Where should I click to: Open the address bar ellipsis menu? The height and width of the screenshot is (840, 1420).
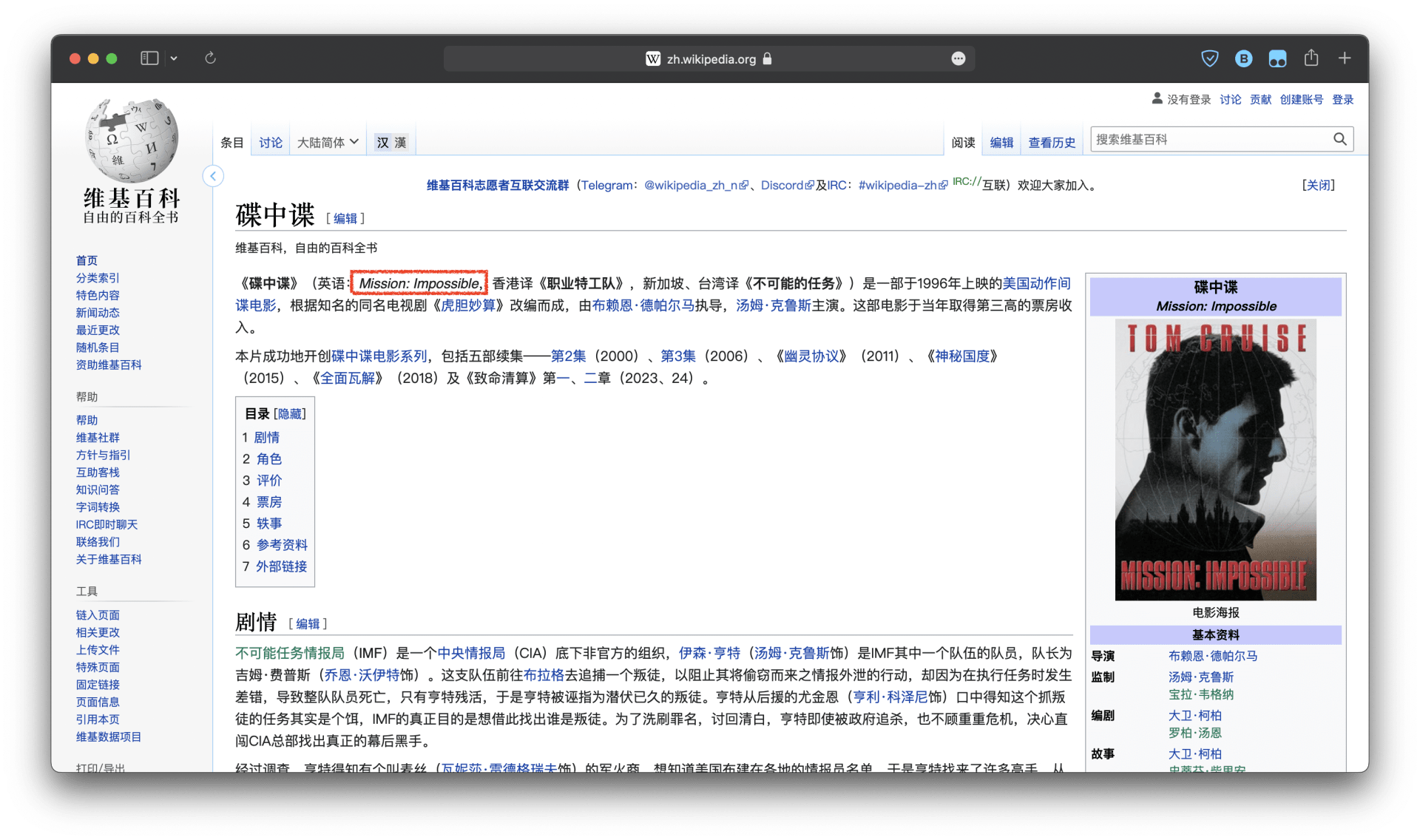958,59
